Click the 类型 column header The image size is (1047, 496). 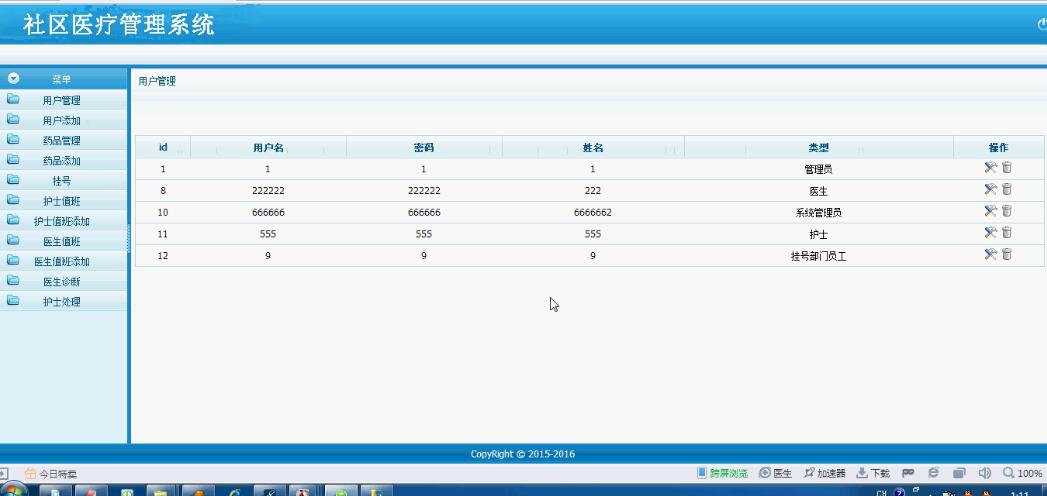[x=819, y=148]
